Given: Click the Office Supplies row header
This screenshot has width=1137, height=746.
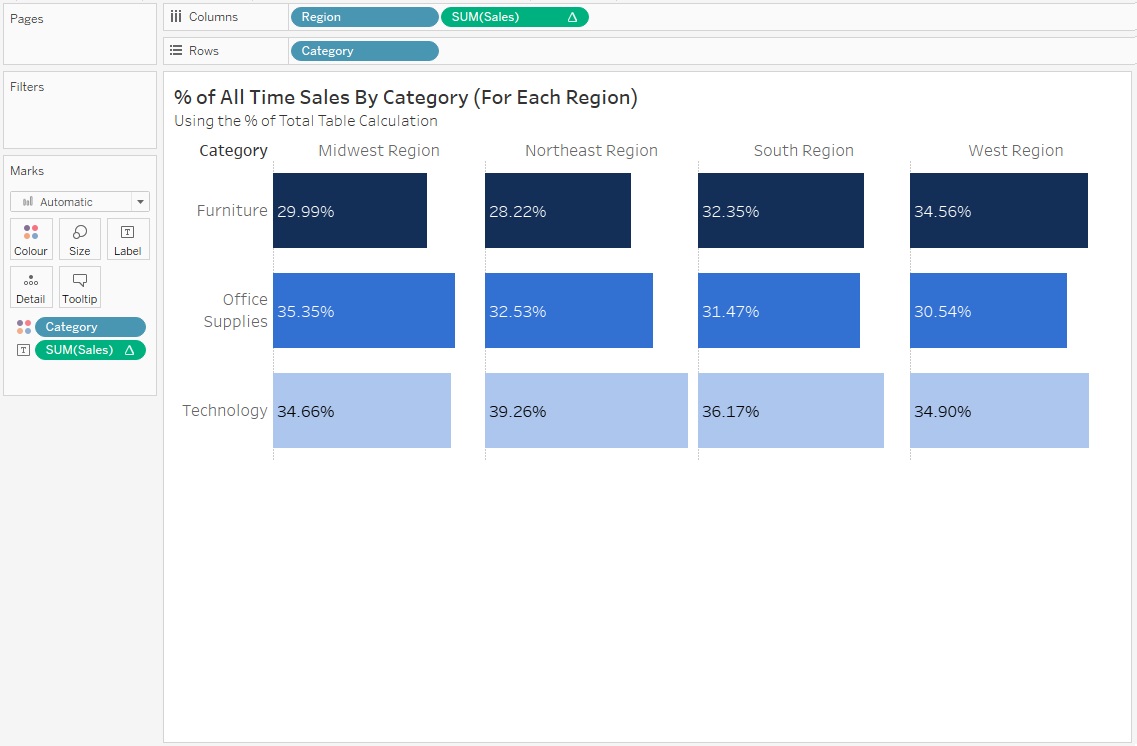Looking at the screenshot, I should click(235, 310).
